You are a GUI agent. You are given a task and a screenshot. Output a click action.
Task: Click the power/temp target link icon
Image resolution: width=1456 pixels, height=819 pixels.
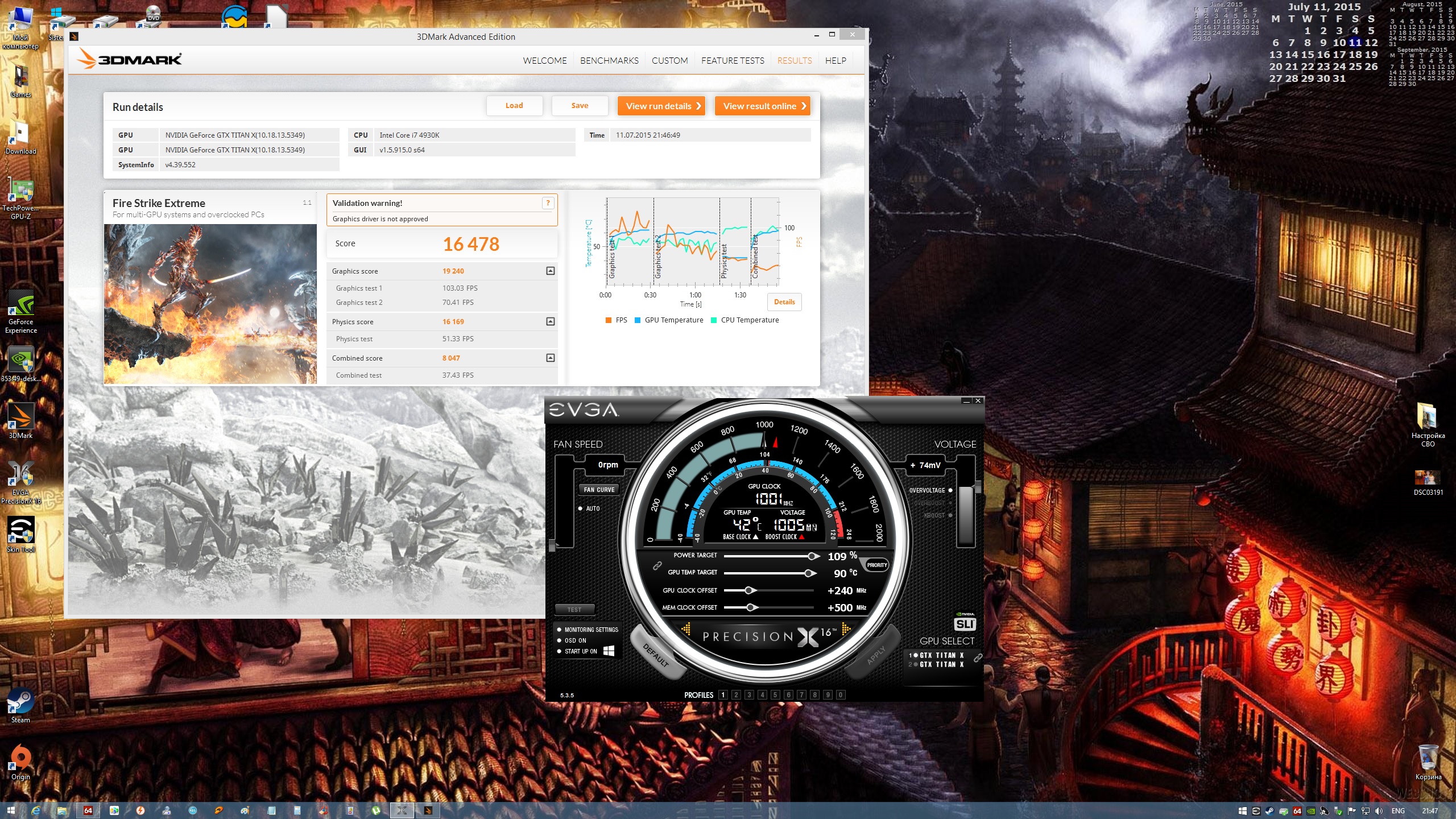[x=657, y=565]
